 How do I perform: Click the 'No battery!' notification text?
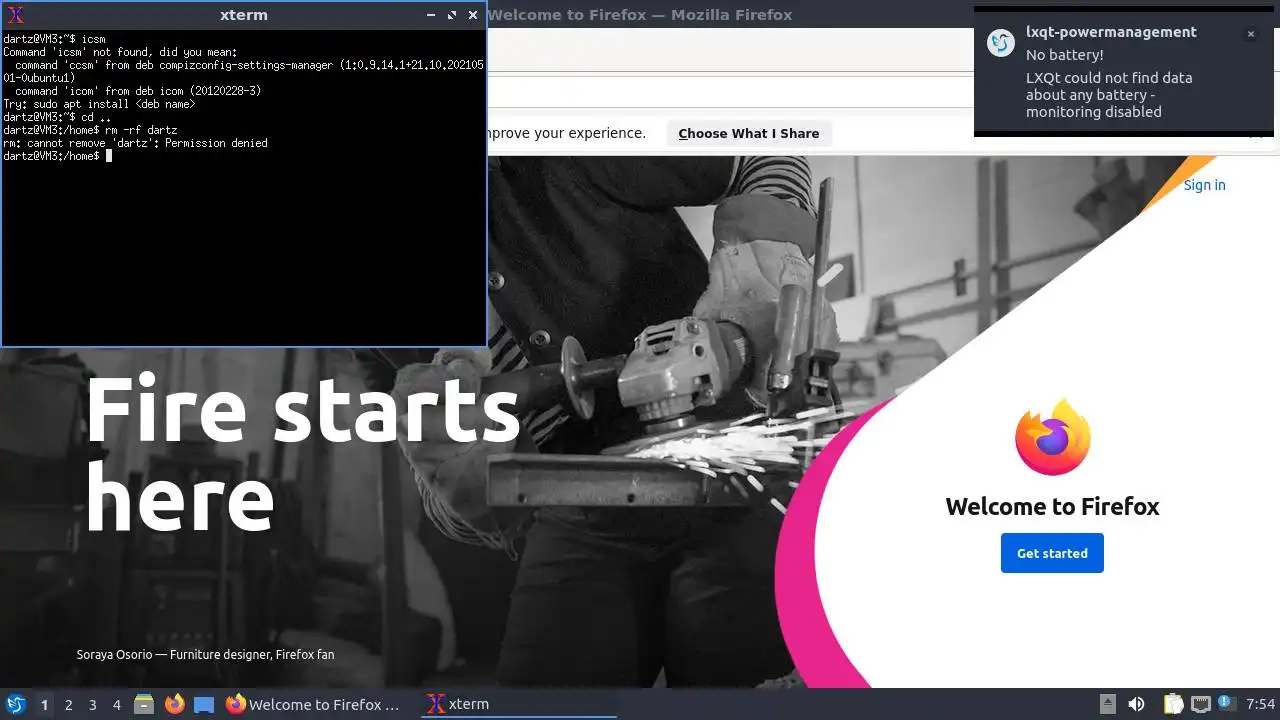coord(1065,55)
